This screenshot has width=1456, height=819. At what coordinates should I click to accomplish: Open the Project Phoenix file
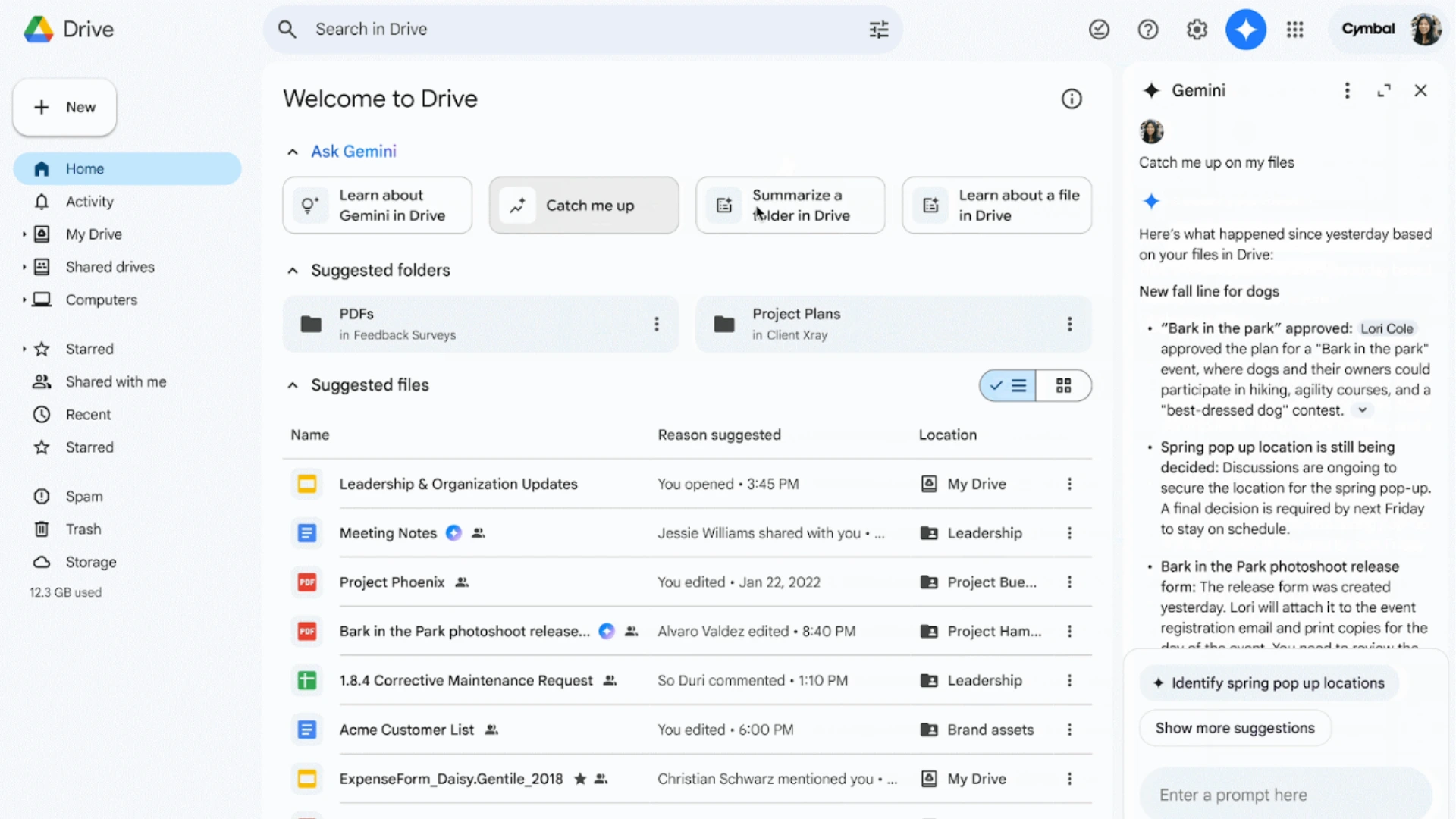[x=391, y=582]
